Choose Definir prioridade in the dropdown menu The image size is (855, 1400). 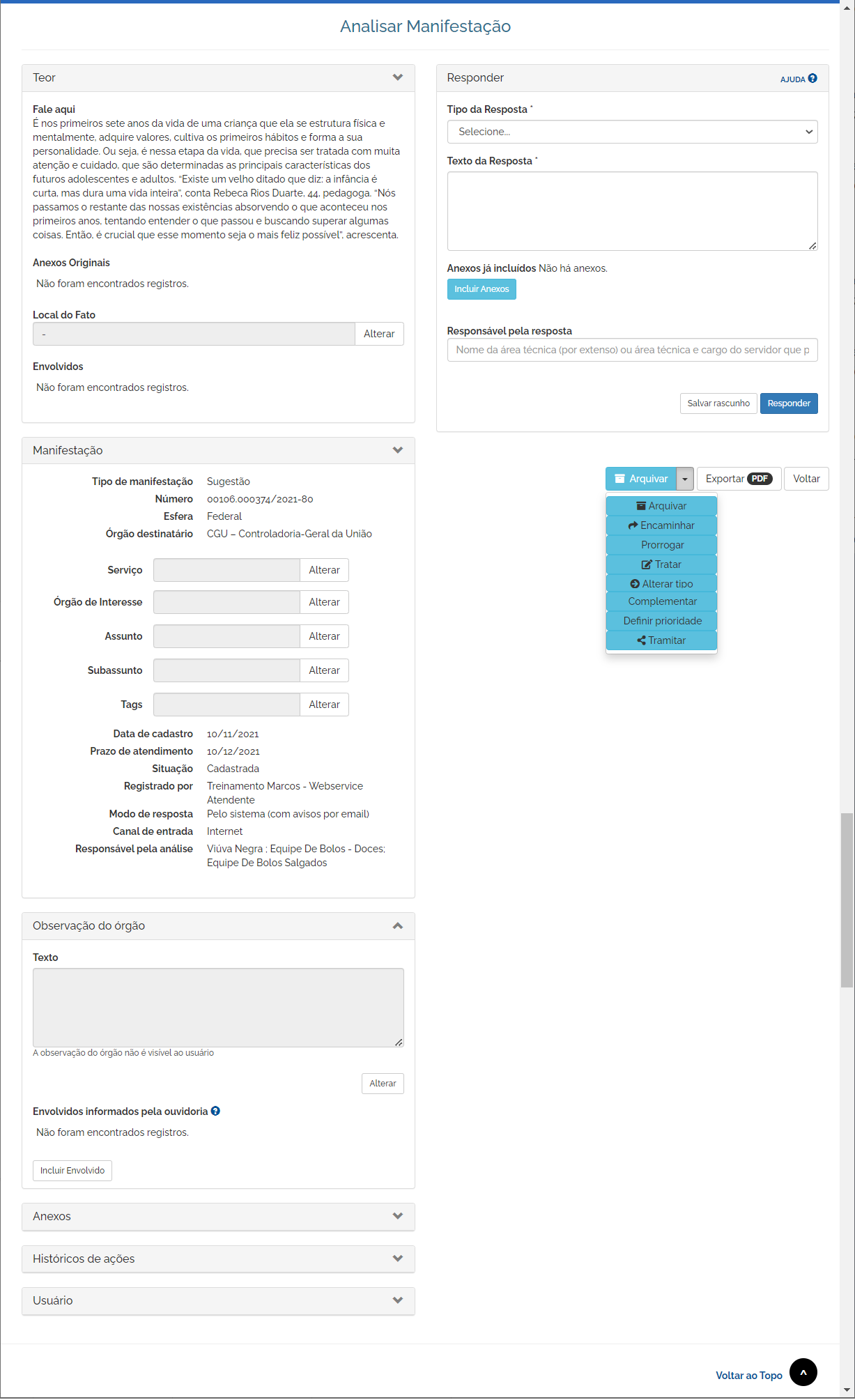(661, 621)
